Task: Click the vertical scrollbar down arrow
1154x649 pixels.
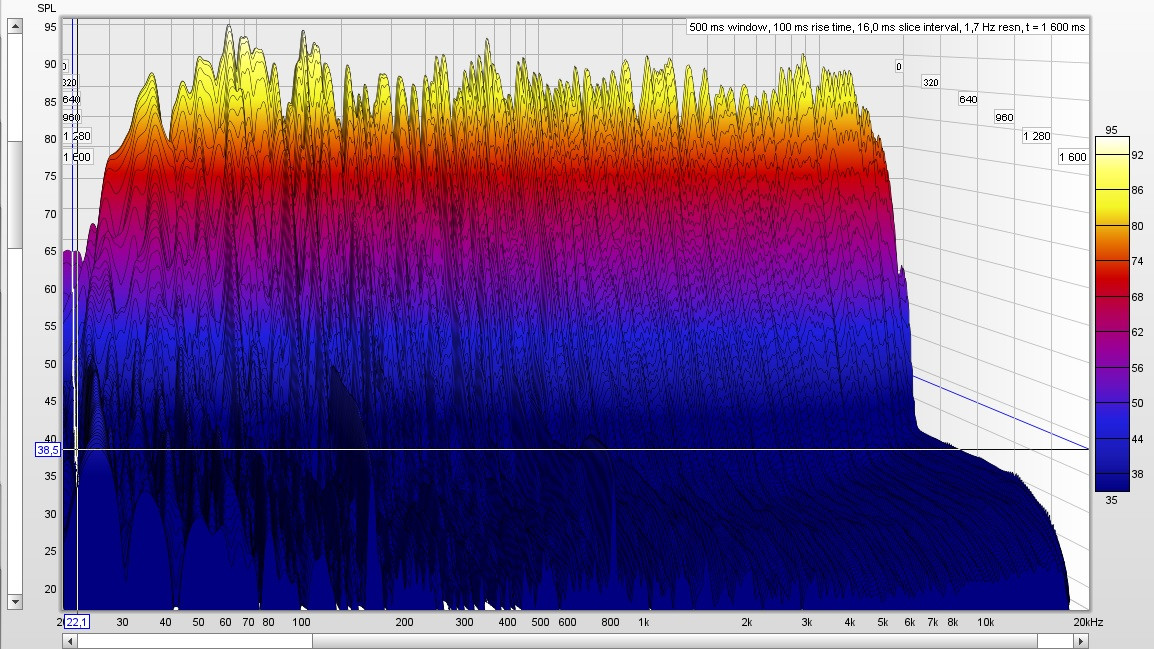Action: click(15, 602)
